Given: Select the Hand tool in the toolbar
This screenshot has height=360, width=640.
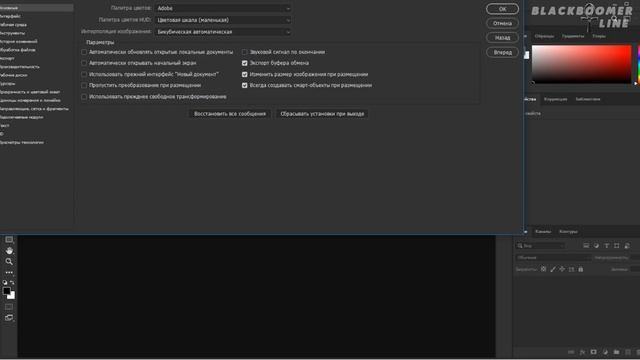Looking at the screenshot, I should 9,251.
